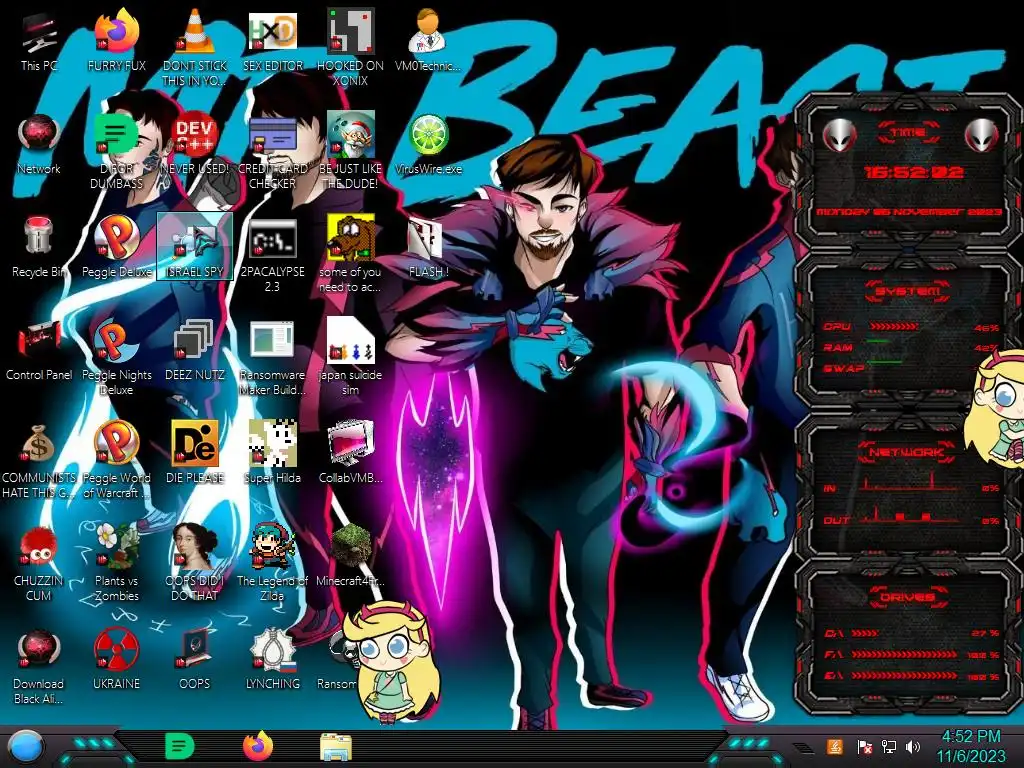1024x768 pixels.
Task: Select the ISRAEL SPY highlighted desktop icon
Action: point(195,247)
